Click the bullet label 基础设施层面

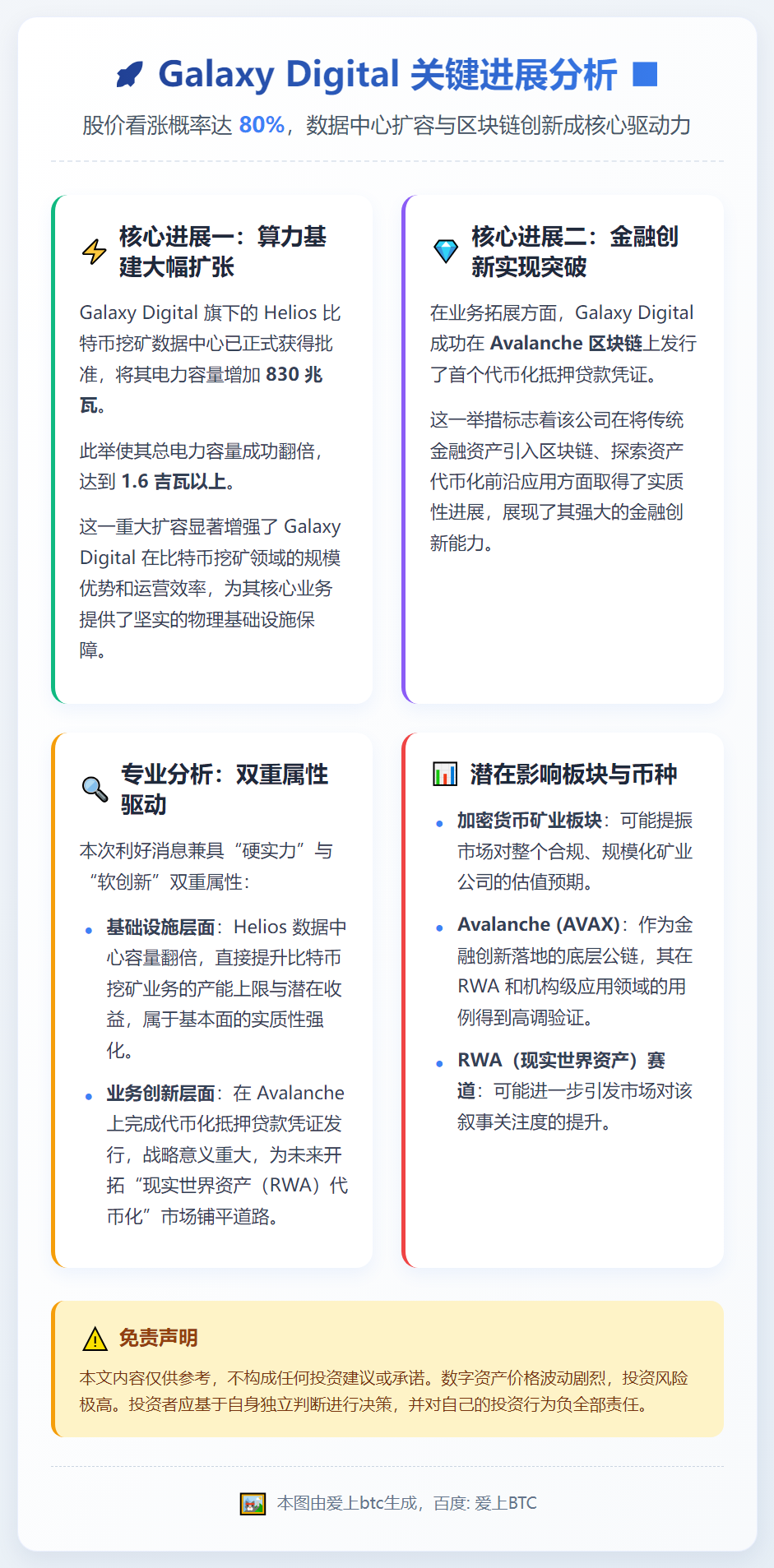coord(160,927)
